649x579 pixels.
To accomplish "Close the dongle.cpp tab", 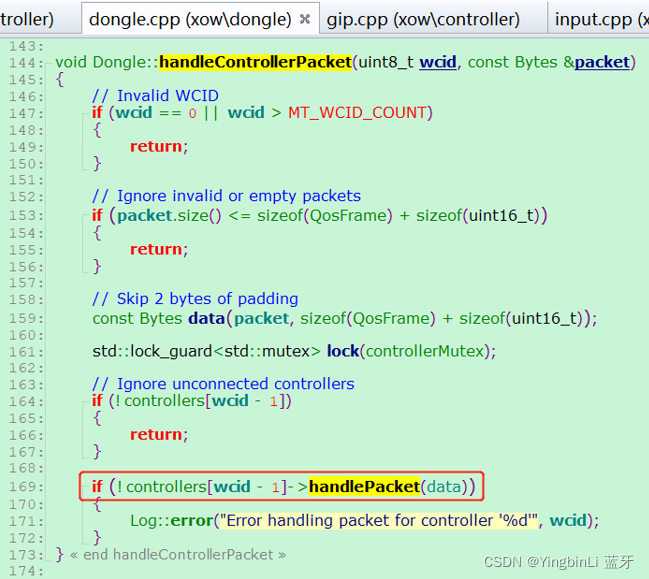I will [x=305, y=19].
